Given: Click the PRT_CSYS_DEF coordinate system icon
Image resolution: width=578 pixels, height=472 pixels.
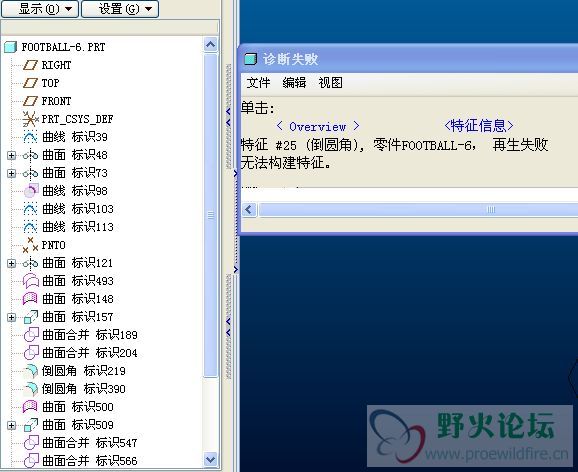Looking at the screenshot, I should pyautogui.click(x=30, y=119).
